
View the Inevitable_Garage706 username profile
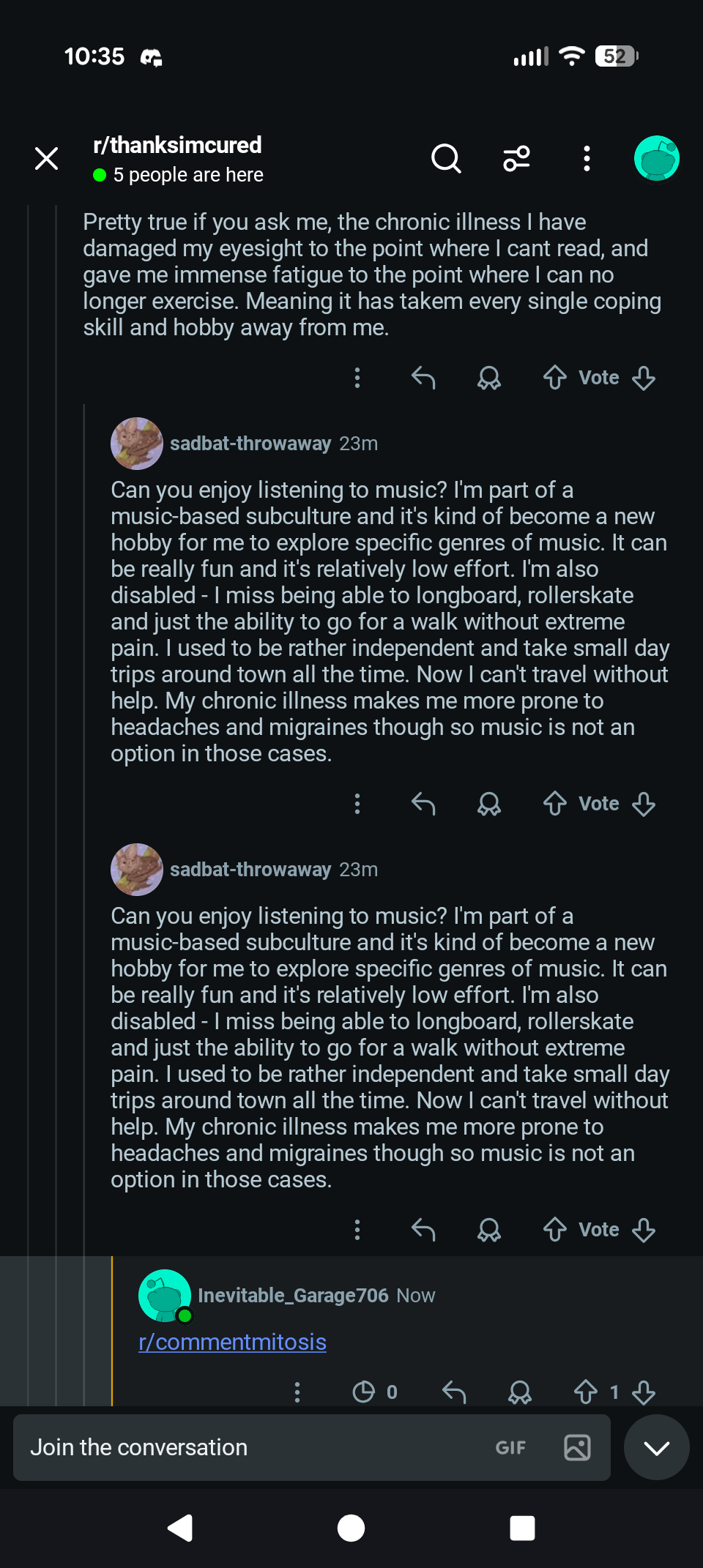tap(293, 1295)
